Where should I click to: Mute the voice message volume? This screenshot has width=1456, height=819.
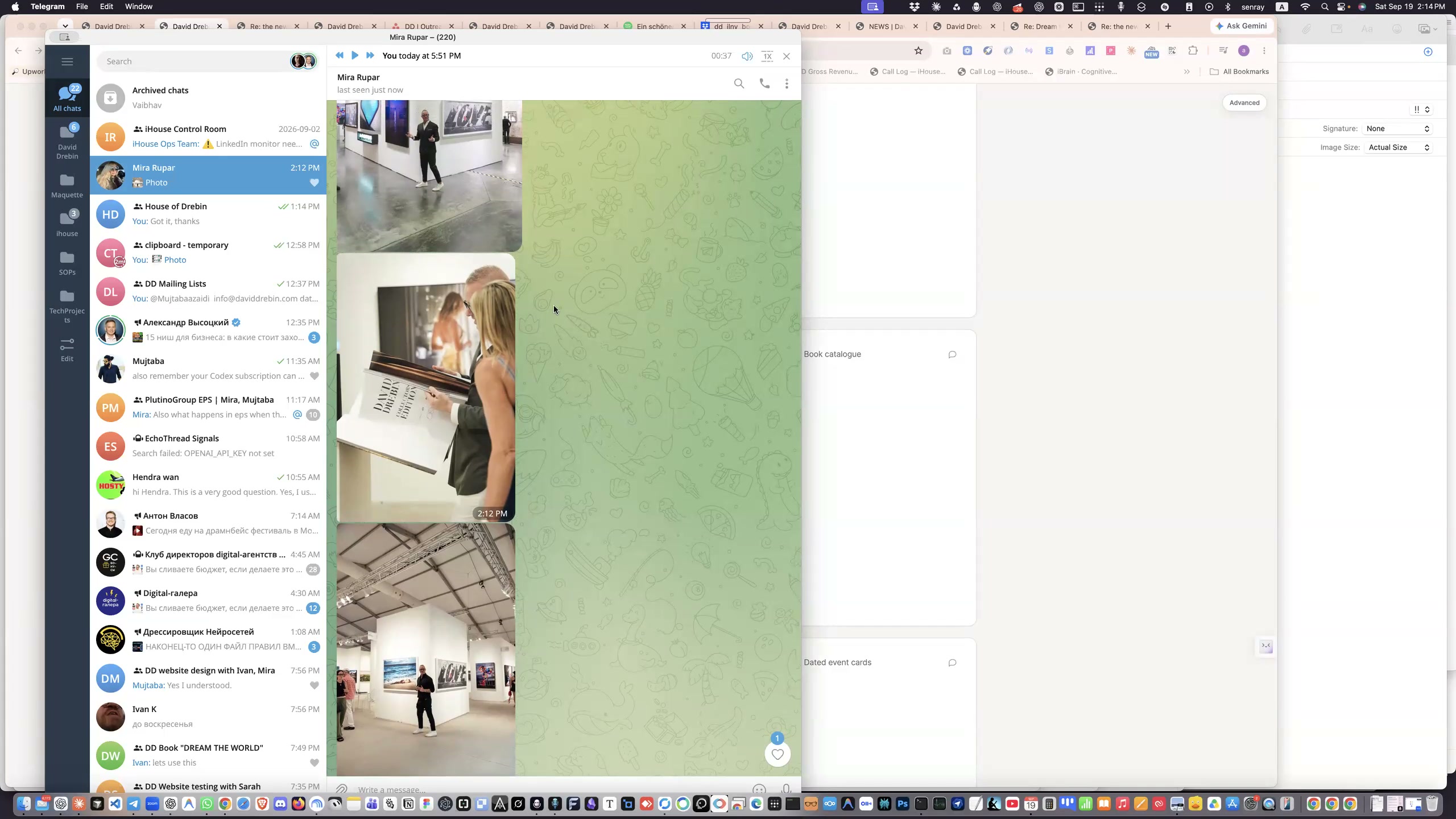click(x=747, y=56)
